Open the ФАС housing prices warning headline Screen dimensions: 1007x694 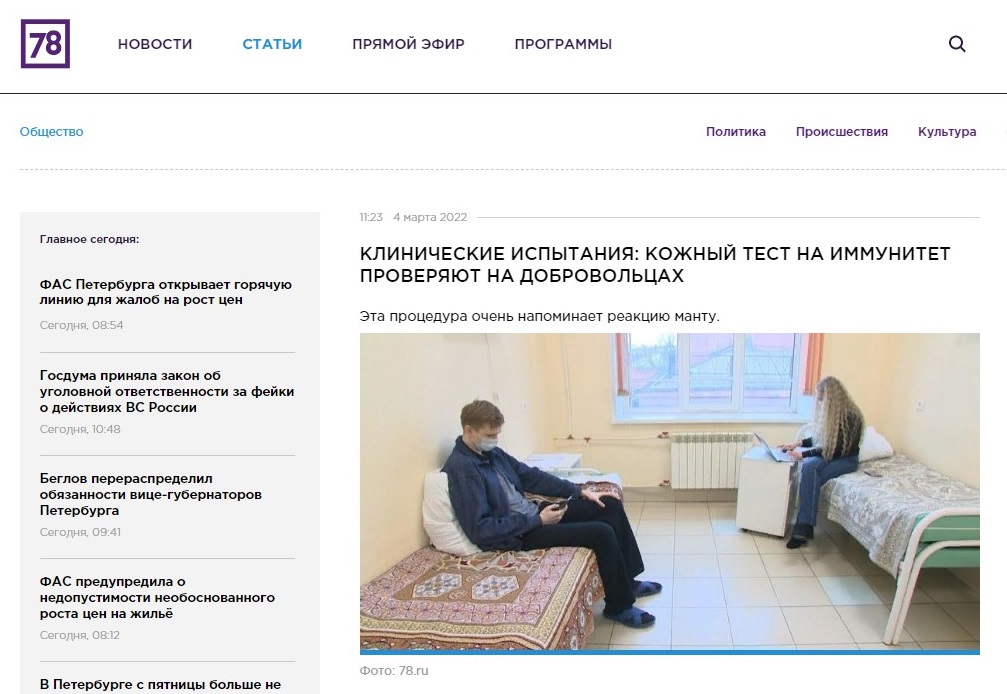pyautogui.click(x=157, y=597)
